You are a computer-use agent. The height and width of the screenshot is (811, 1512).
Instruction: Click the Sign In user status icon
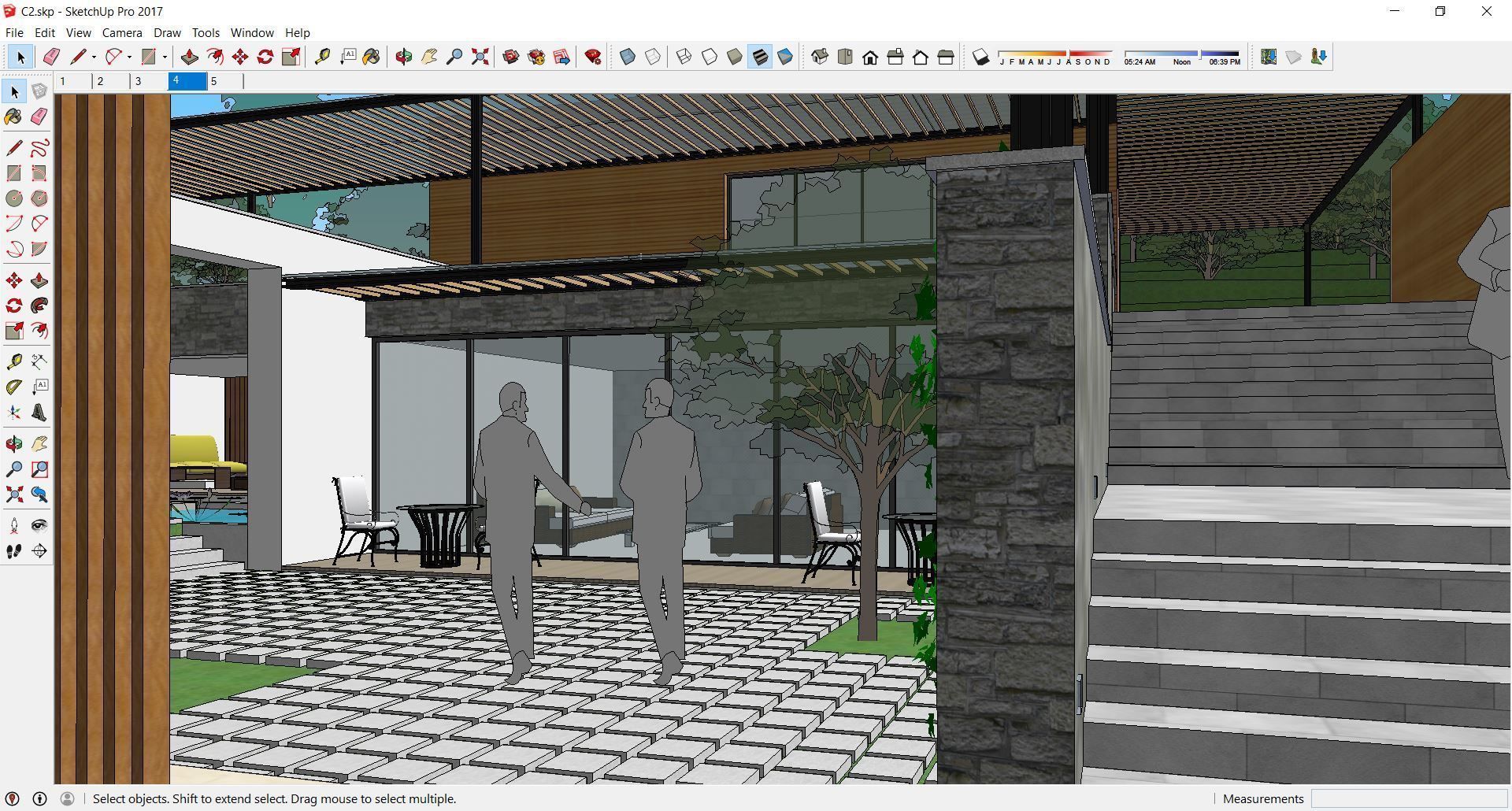click(67, 798)
